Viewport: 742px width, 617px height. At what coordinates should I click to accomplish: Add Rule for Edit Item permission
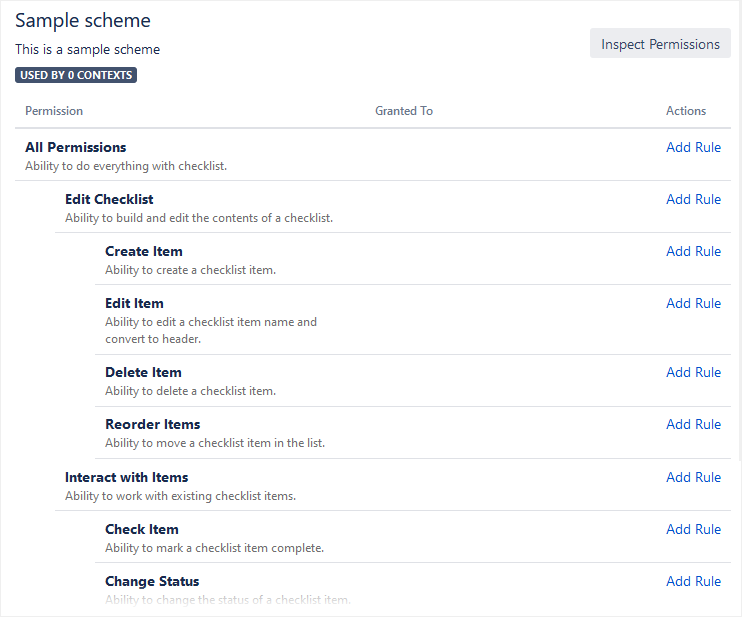pyautogui.click(x=693, y=303)
